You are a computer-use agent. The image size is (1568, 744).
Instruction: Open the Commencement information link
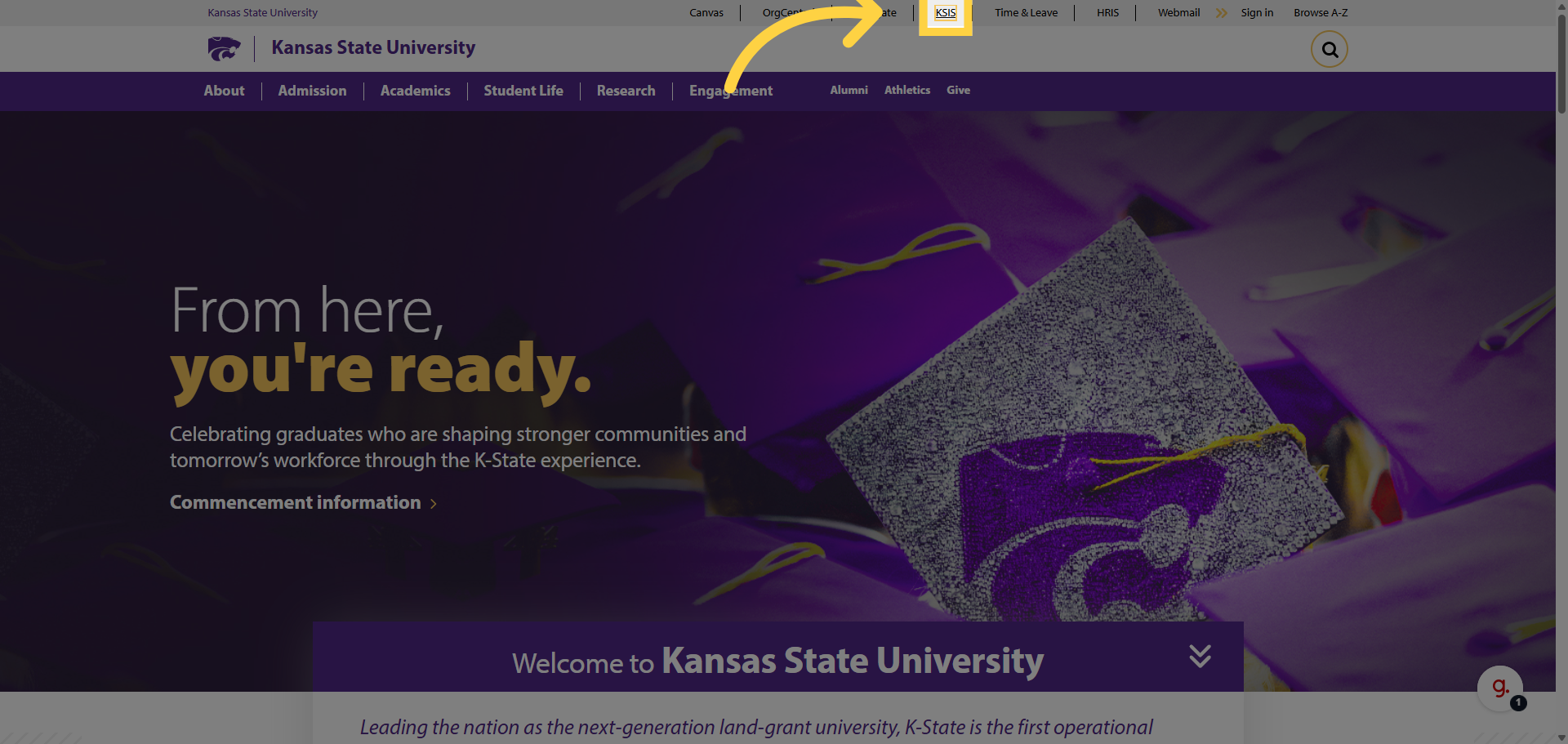click(x=295, y=502)
